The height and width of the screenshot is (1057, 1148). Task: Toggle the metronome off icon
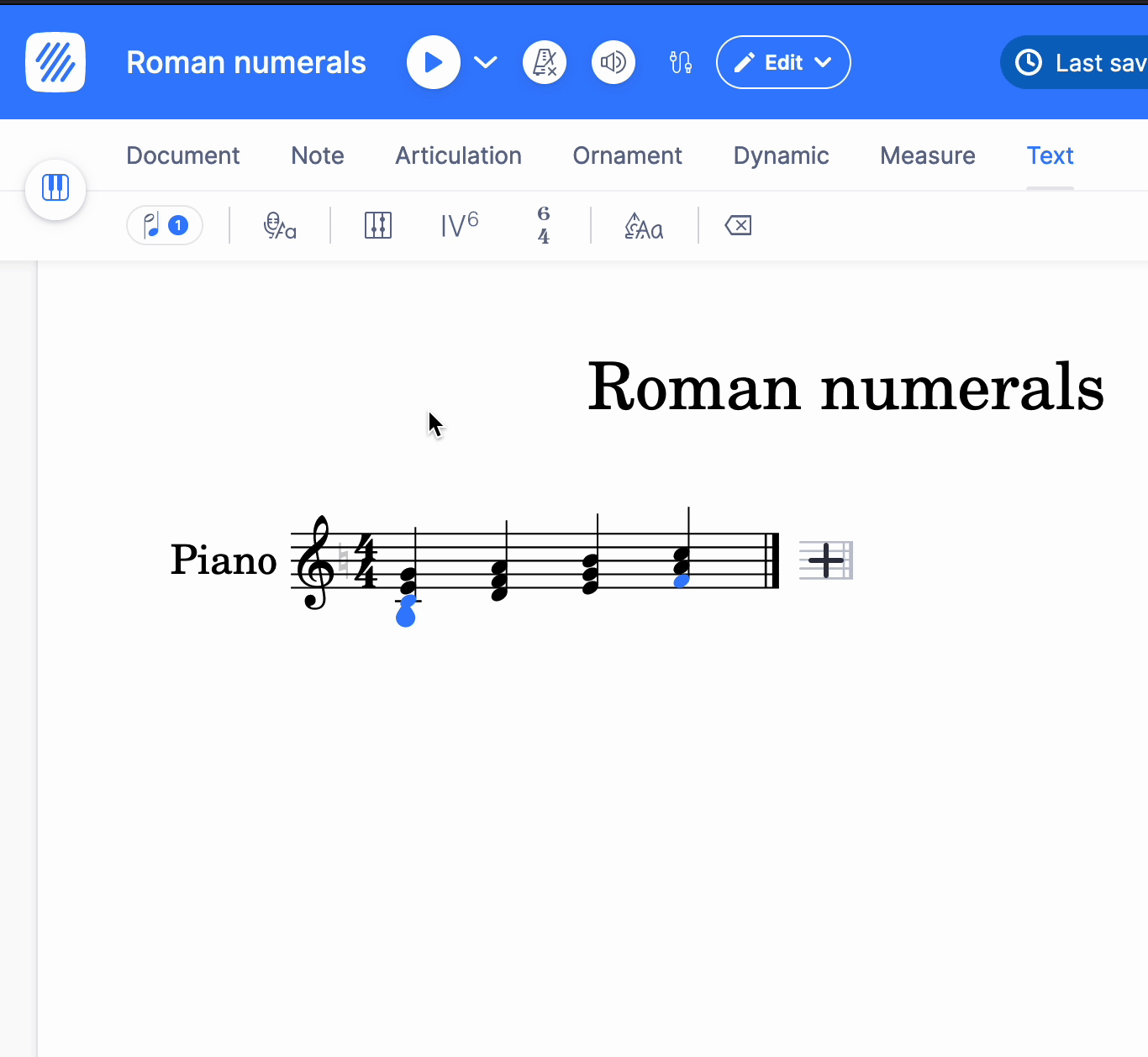[545, 61]
